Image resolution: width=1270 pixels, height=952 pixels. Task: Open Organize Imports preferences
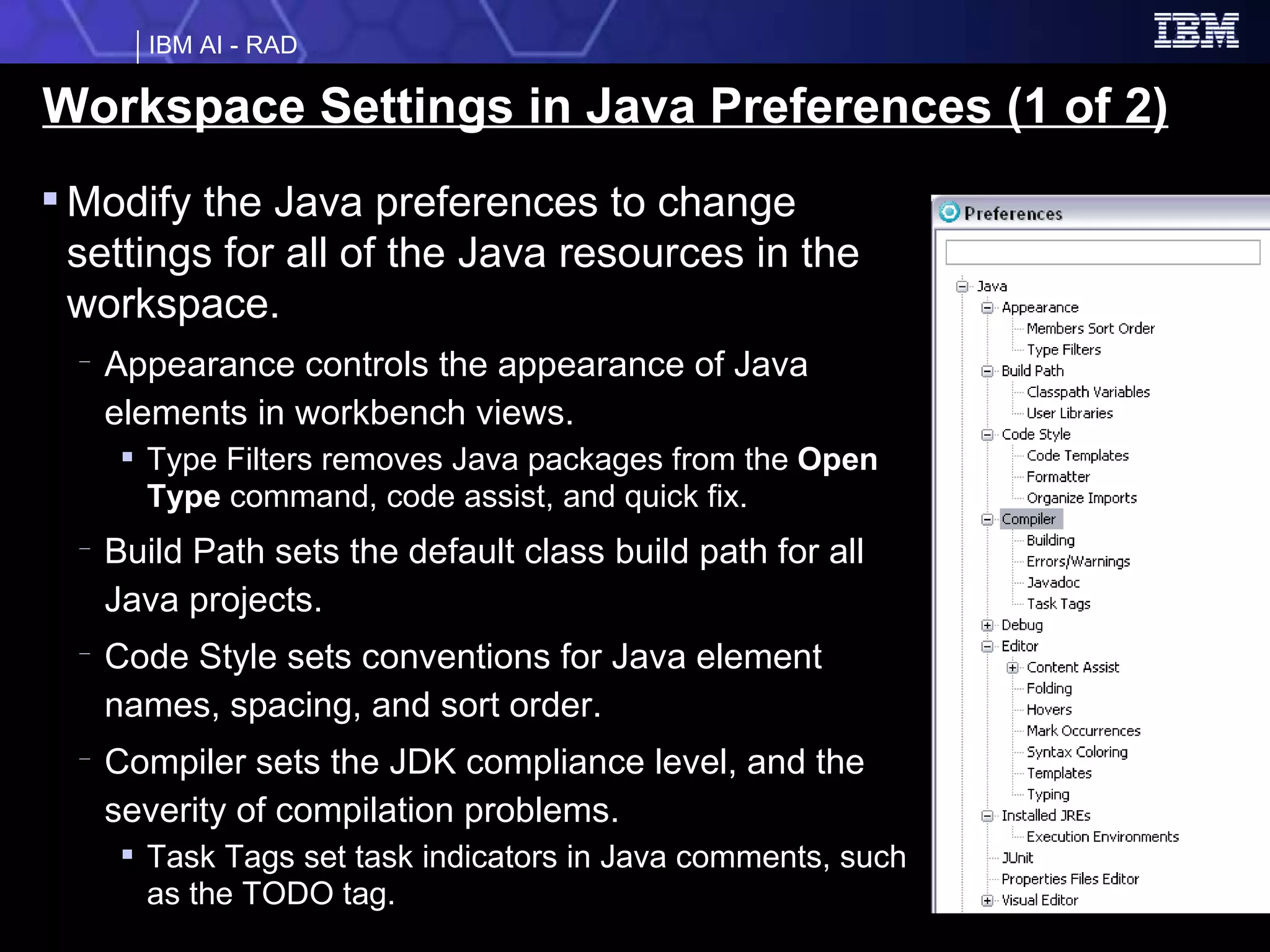(1081, 498)
